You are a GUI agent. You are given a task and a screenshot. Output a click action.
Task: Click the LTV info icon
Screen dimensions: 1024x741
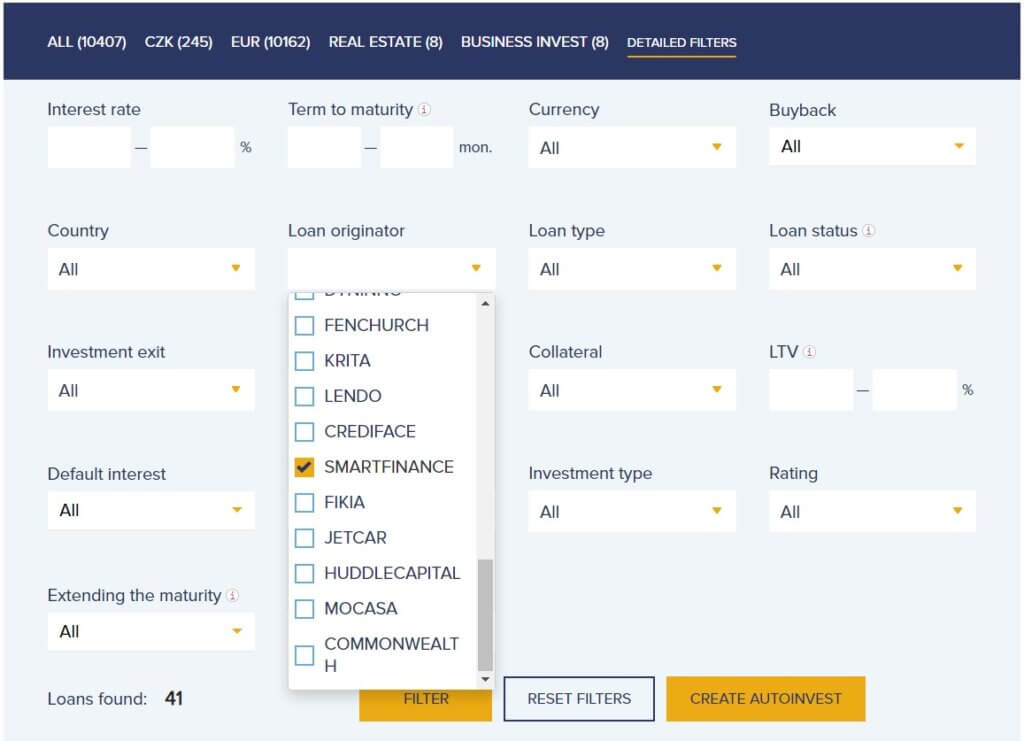coord(809,353)
